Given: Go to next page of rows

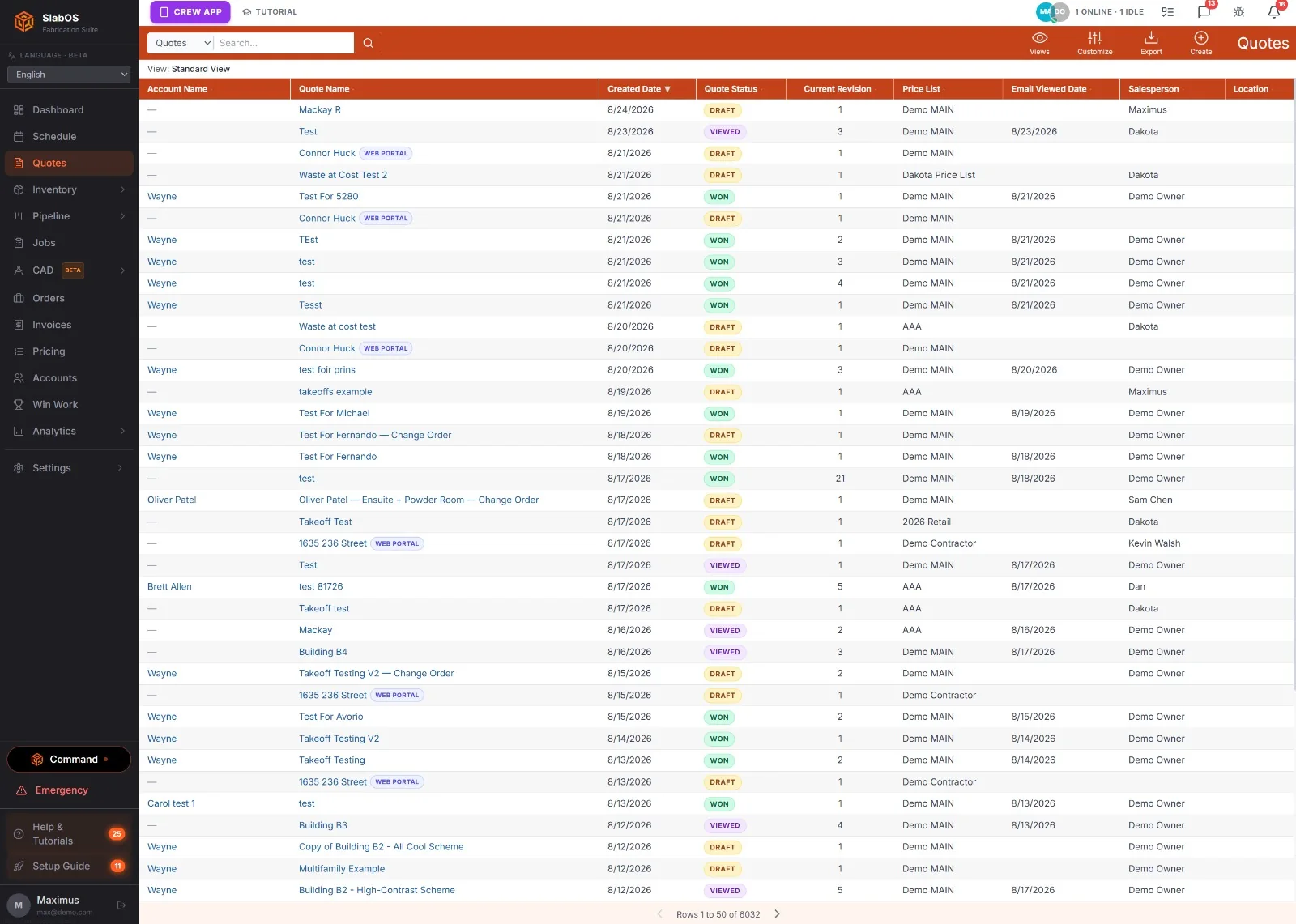Looking at the screenshot, I should point(777,913).
